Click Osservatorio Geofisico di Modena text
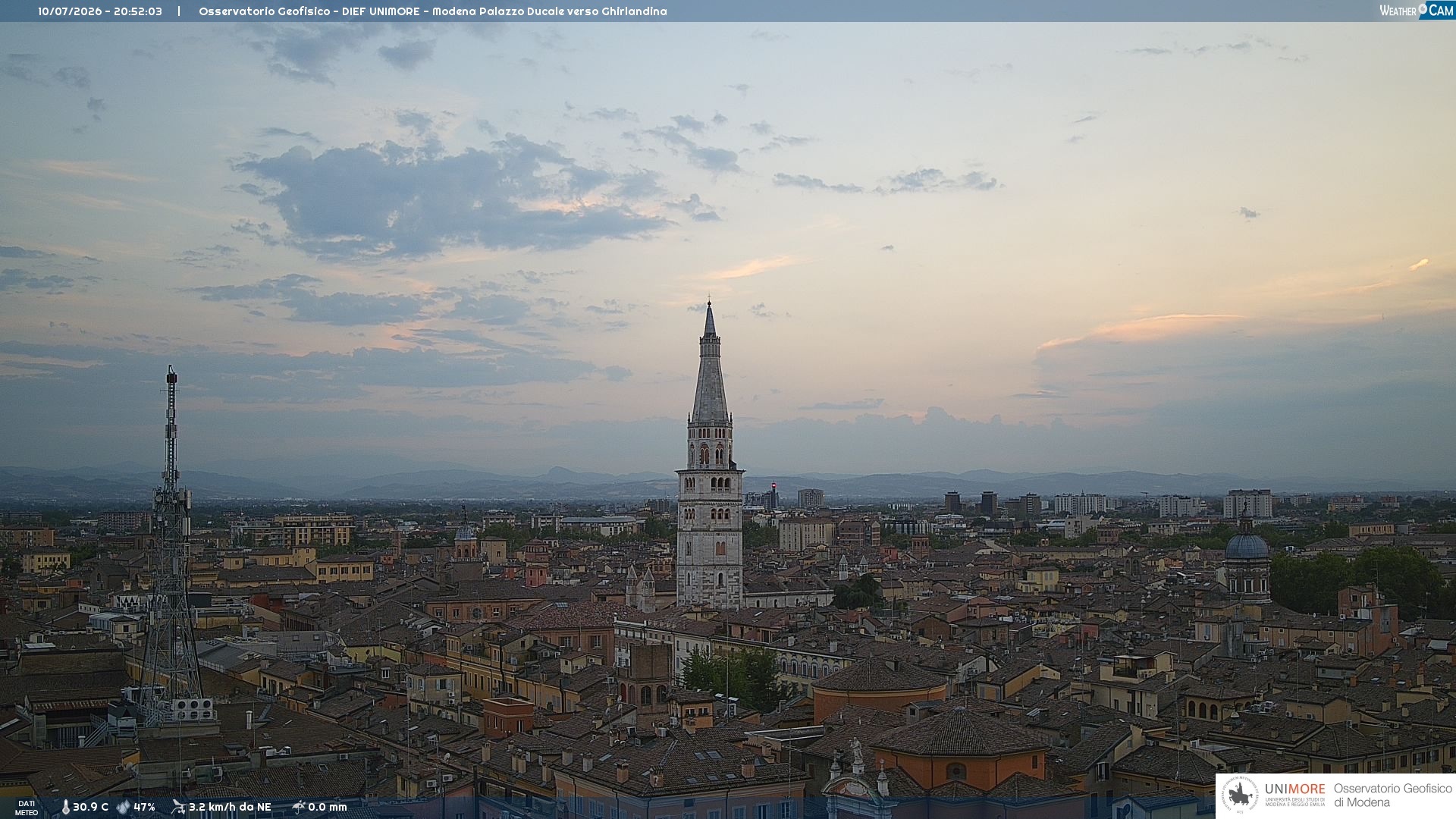This screenshot has height=819, width=1456. click(1393, 795)
